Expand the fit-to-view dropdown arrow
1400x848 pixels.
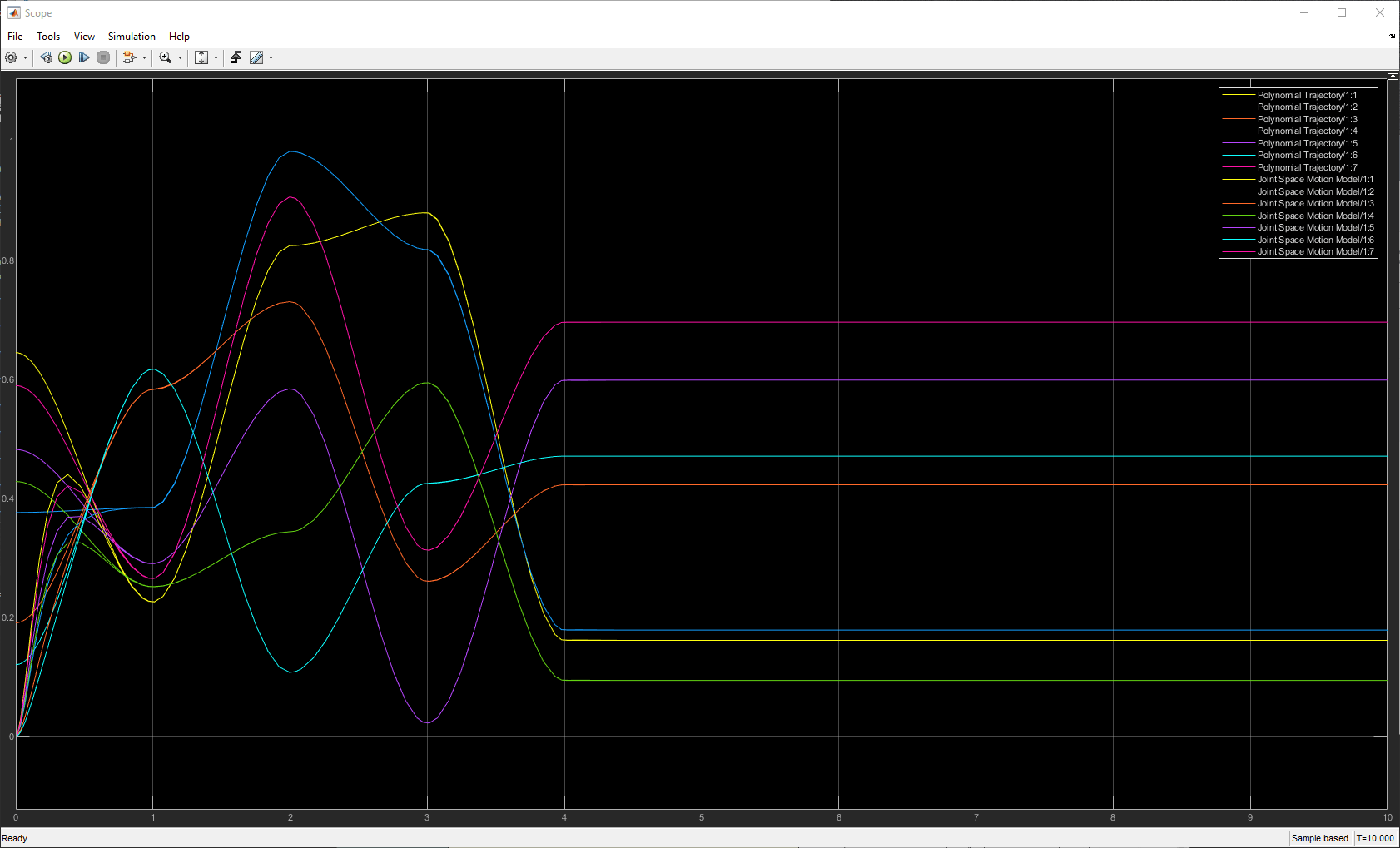click(x=216, y=57)
